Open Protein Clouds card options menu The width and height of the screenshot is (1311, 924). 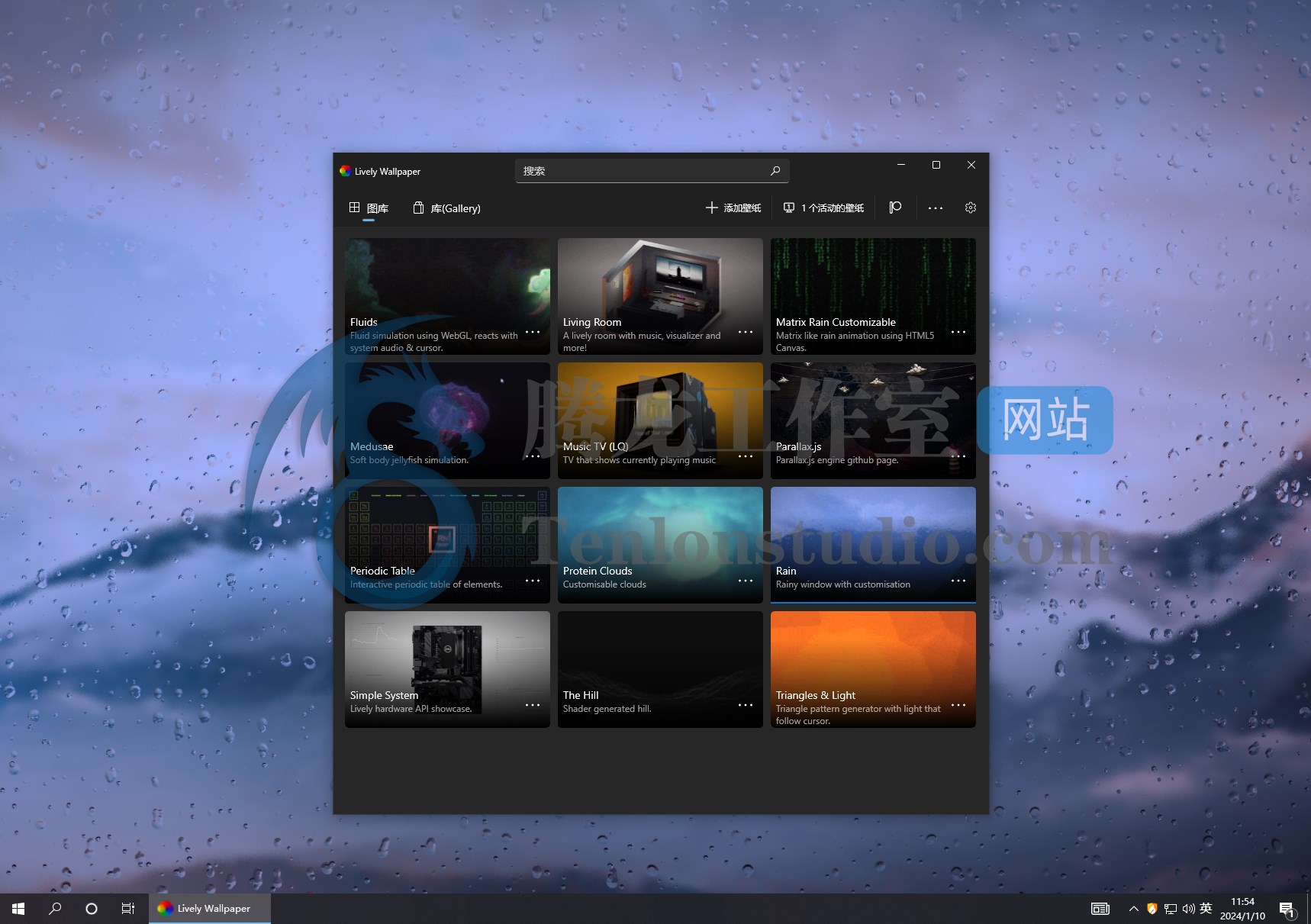(x=746, y=581)
